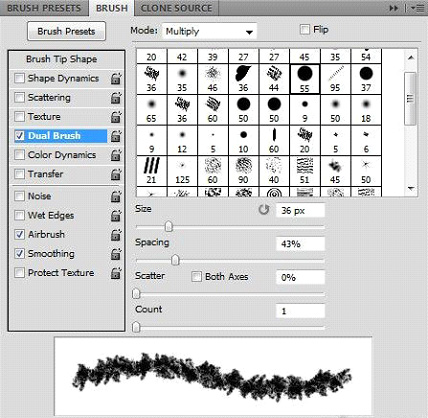This screenshot has width=428, height=418.
Task: Restore brush to original size icon
Action: click(x=264, y=210)
